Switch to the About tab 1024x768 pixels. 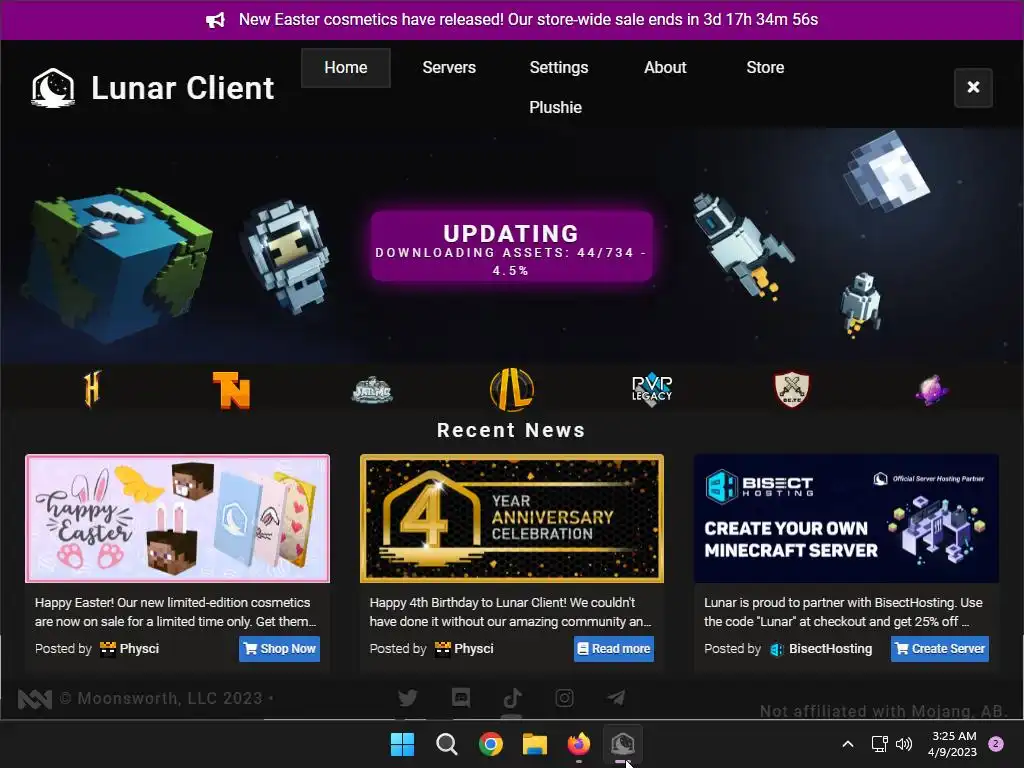pyautogui.click(x=665, y=68)
